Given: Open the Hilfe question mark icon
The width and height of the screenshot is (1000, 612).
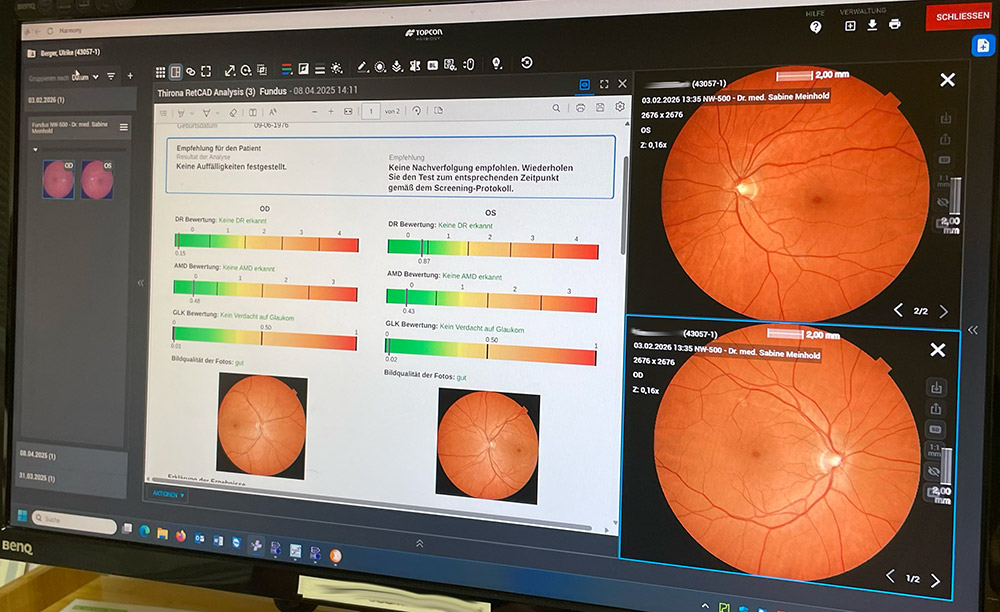Looking at the screenshot, I should 816,27.
